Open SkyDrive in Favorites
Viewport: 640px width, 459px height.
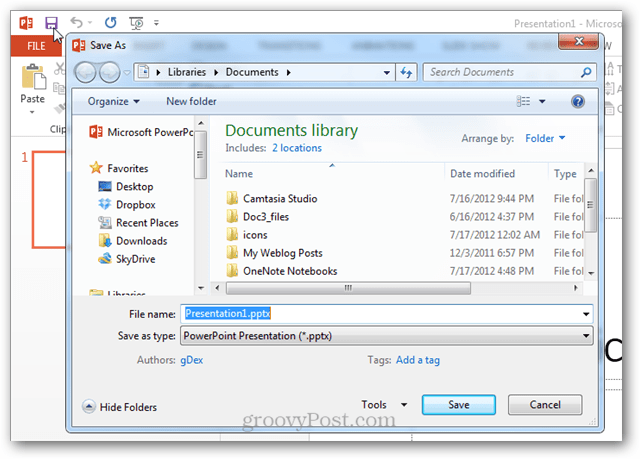coord(127,259)
